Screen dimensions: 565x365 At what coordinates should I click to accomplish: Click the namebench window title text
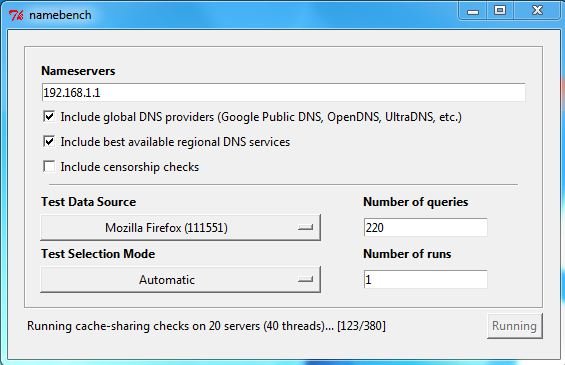point(60,15)
